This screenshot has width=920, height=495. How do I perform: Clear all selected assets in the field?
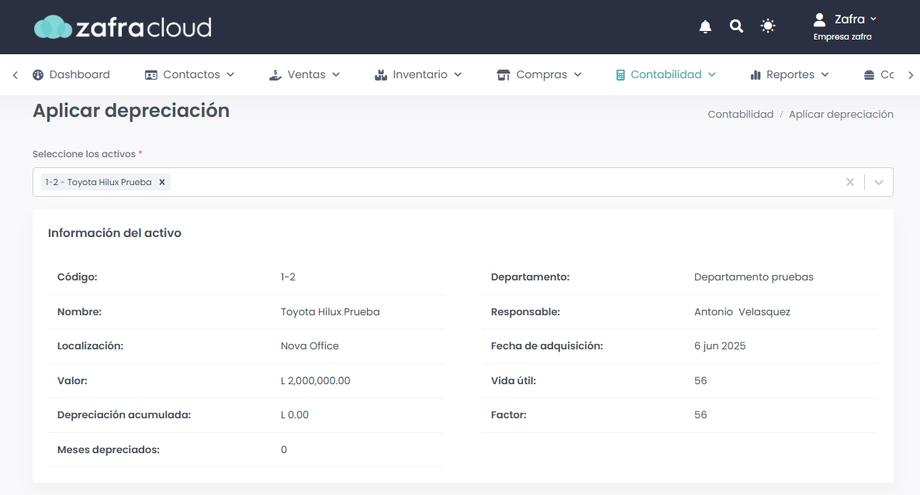tap(850, 182)
